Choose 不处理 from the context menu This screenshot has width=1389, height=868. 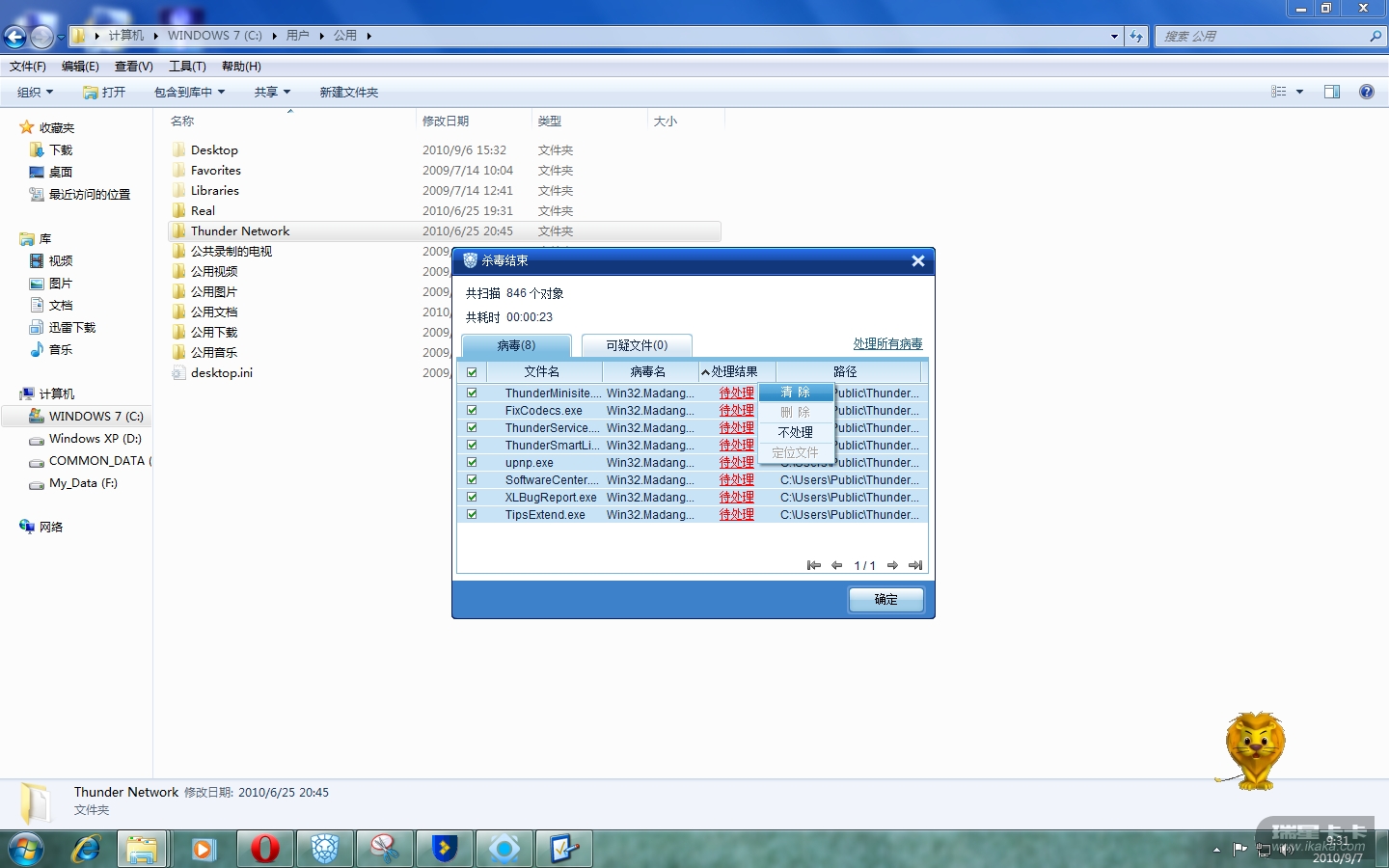pos(796,433)
